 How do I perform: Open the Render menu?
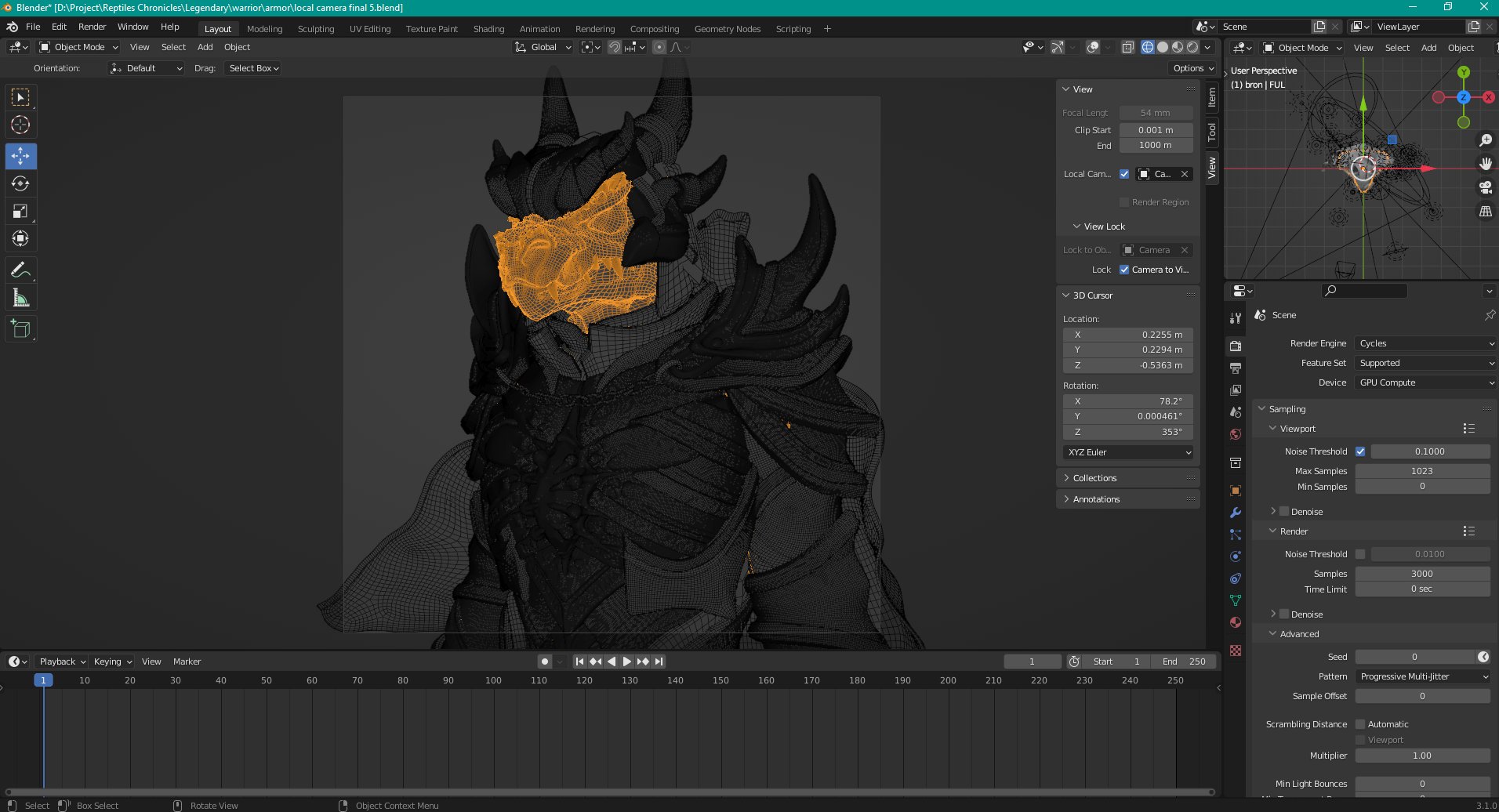(x=92, y=27)
